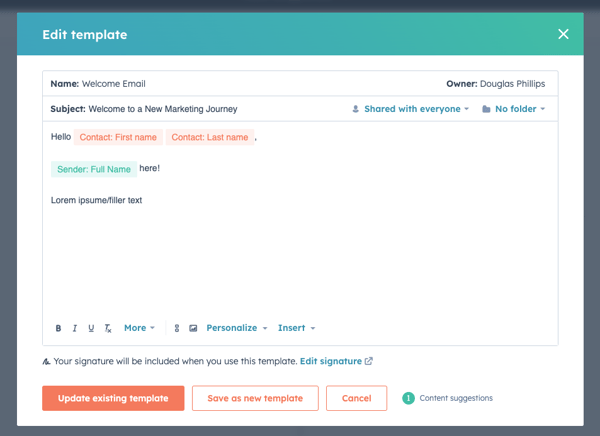This screenshot has width=600, height=436.
Task: Open the Personalize dropdown
Action: [237, 328]
